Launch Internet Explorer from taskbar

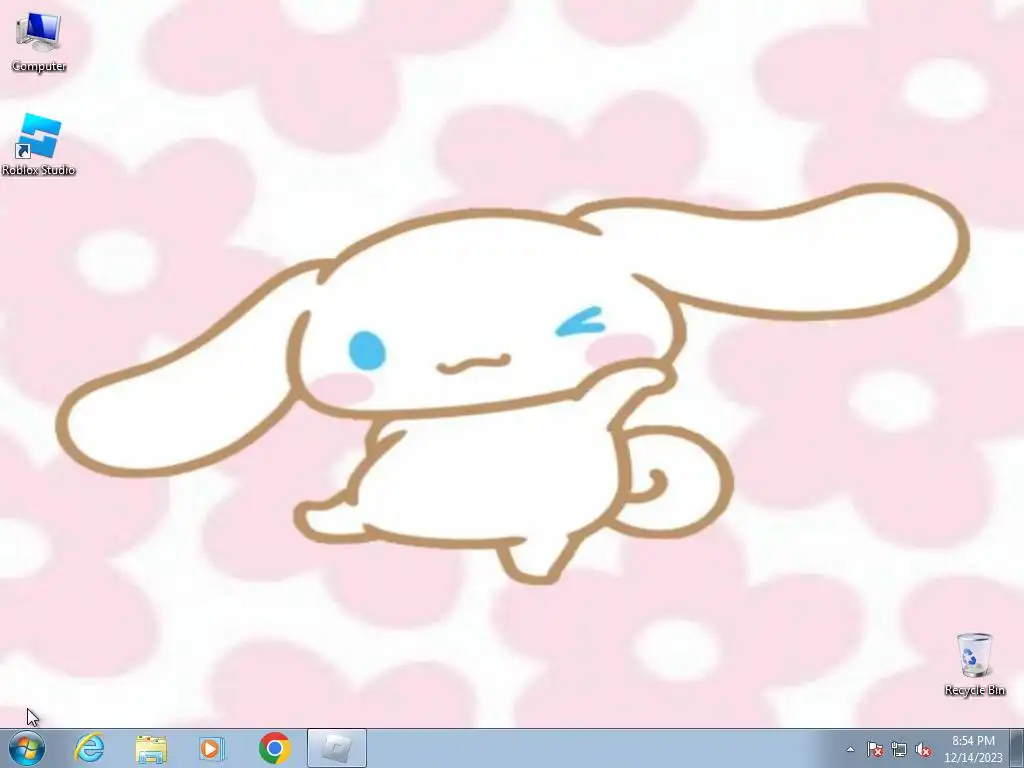pos(89,748)
